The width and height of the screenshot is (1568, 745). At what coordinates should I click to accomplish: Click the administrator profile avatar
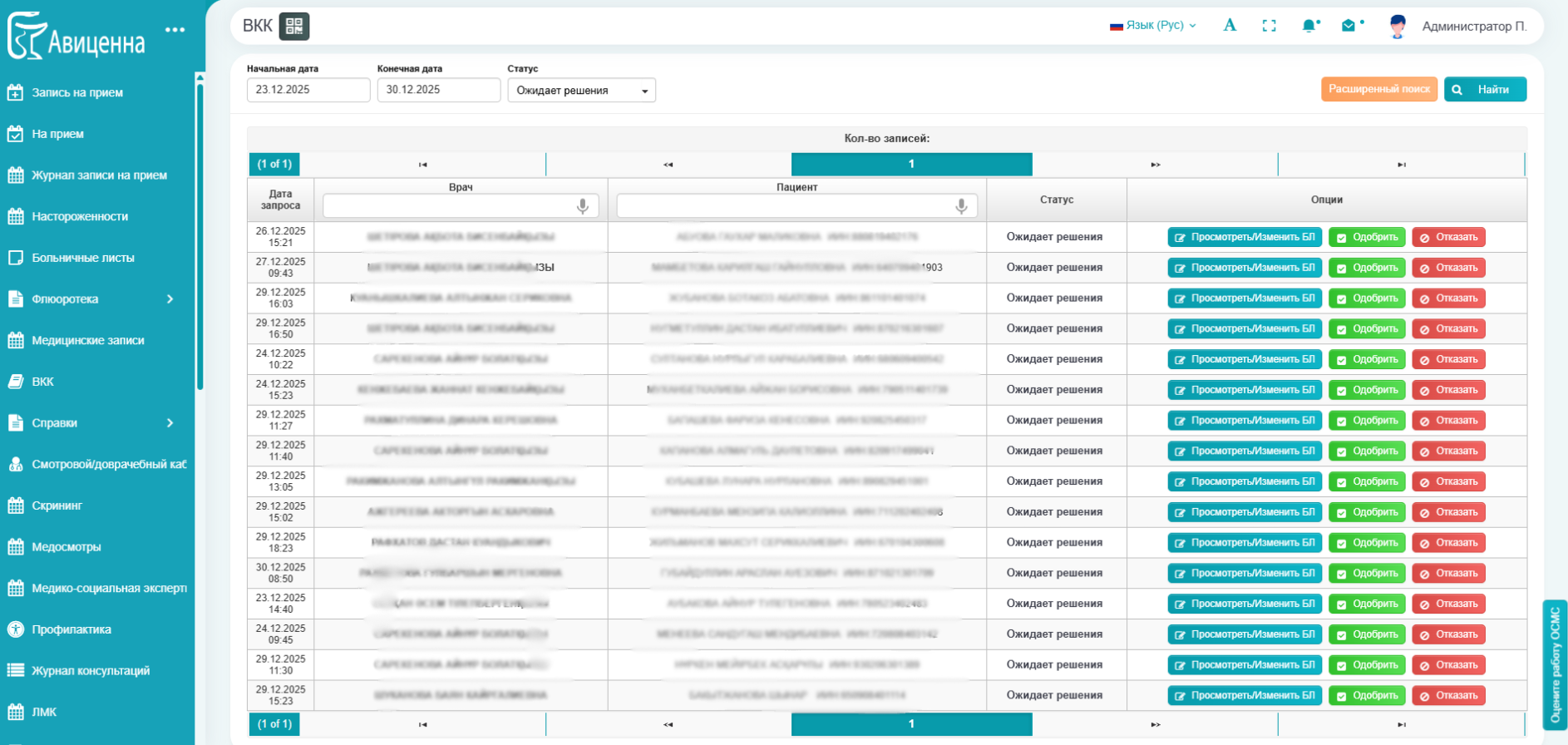point(1398,27)
